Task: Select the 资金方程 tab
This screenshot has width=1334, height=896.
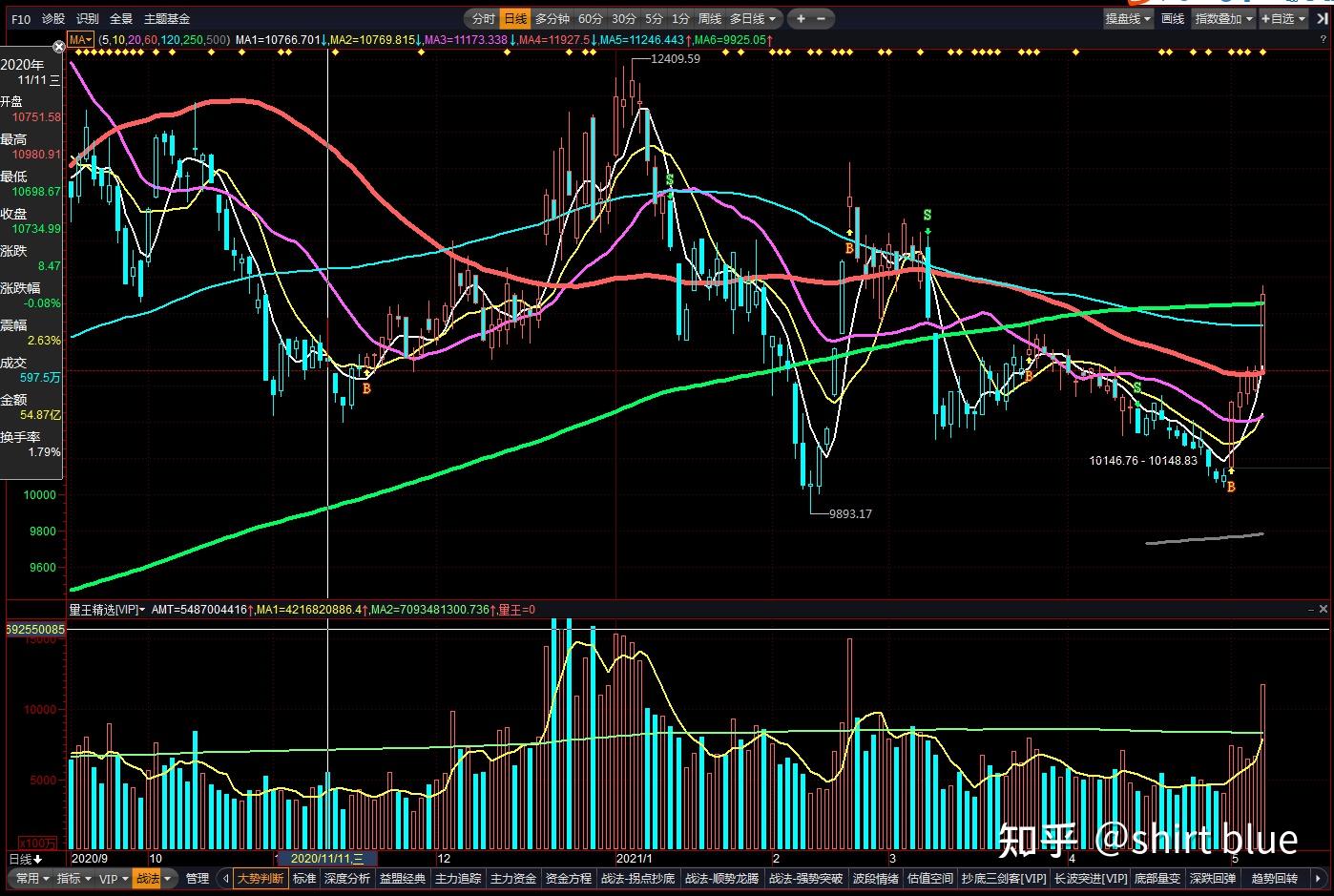Action: coord(569,879)
